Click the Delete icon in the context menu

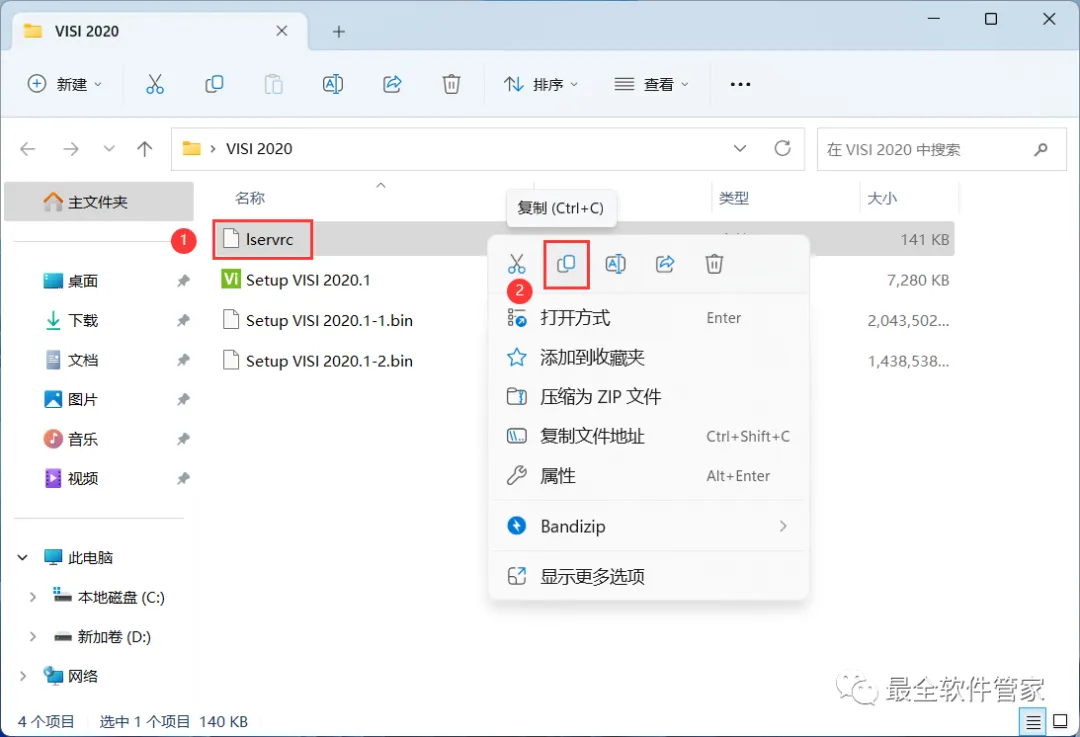coord(714,264)
